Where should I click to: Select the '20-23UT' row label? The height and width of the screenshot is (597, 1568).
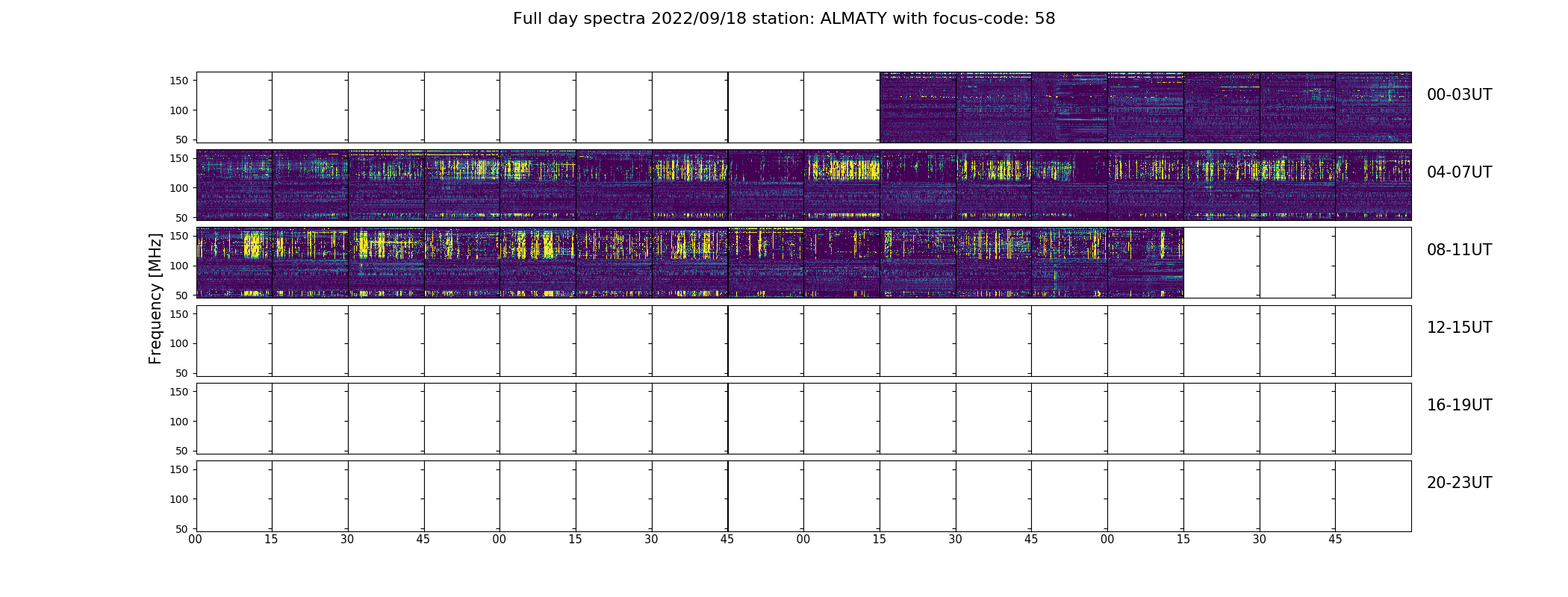click(x=1459, y=483)
